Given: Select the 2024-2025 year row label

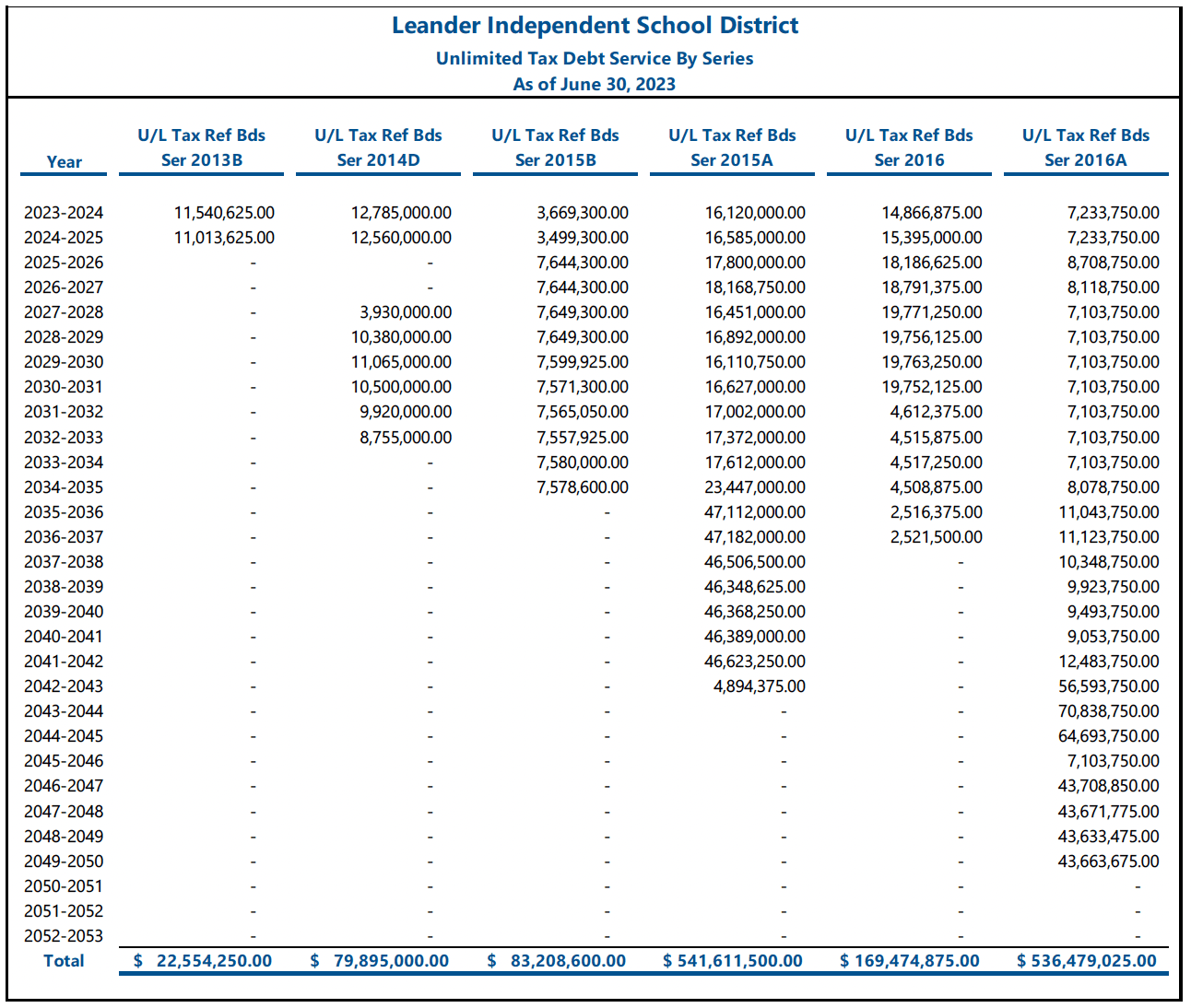Looking at the screenshot, I should (64, 238).
